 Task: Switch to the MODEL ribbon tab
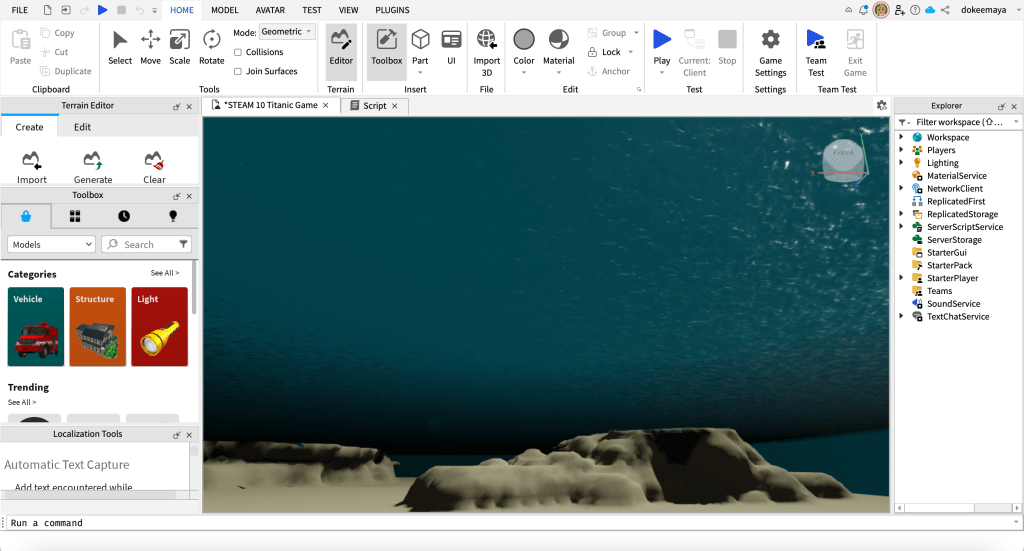tap(225, 10)
